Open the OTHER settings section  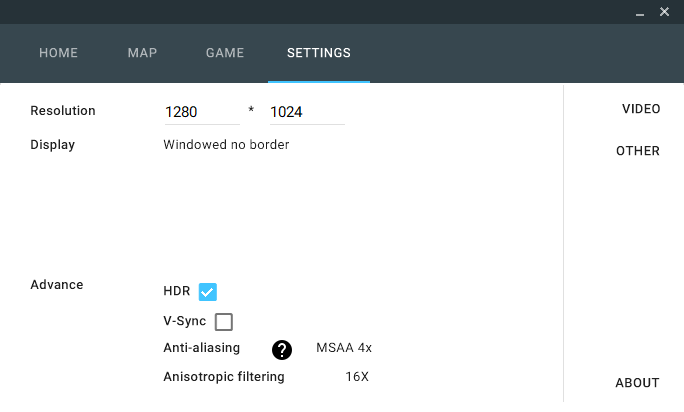pos(637,151)
